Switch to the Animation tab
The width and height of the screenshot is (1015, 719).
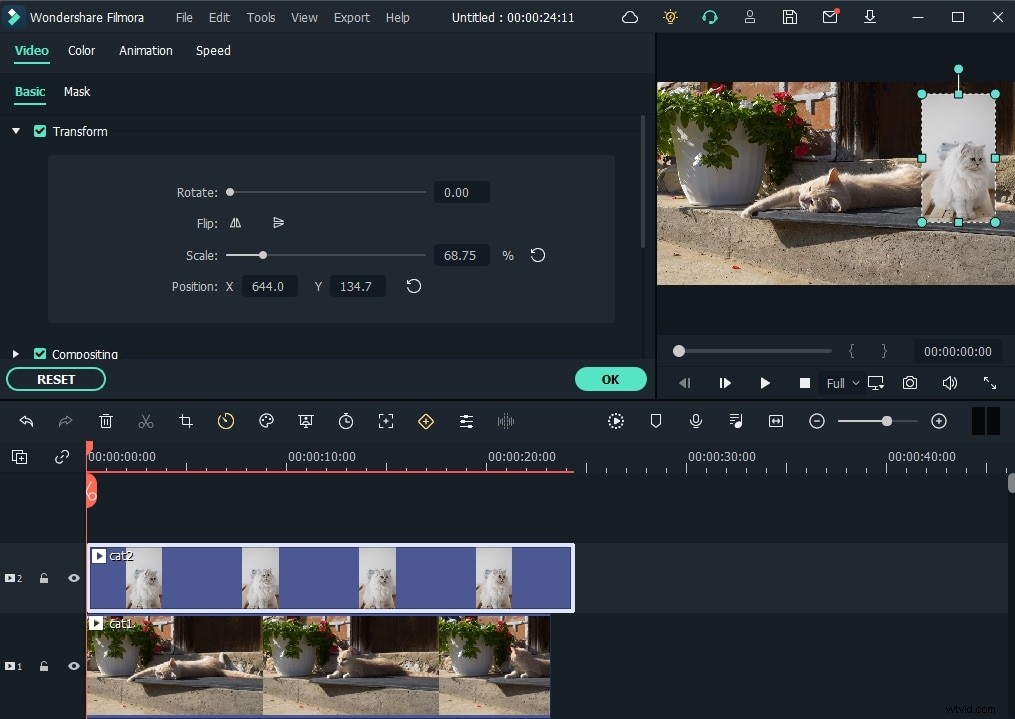(145, 50)
